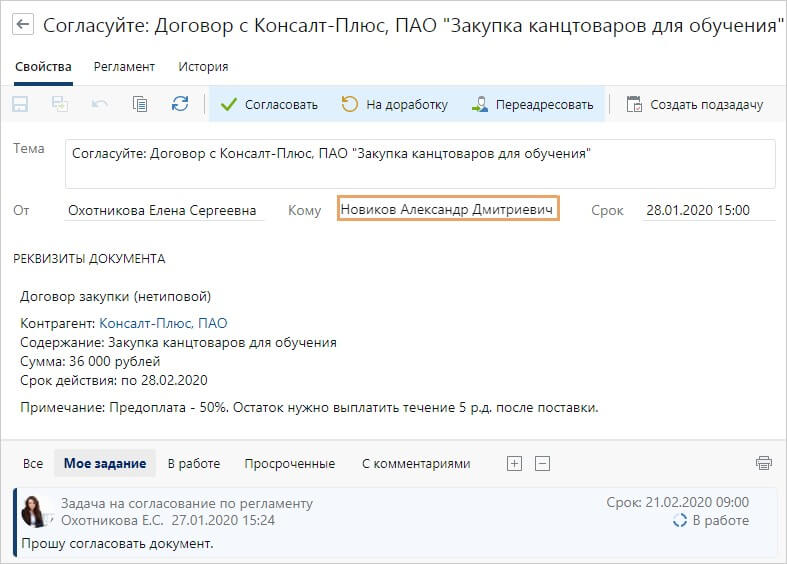Click text Договор закупки (нетиповой)

115,297
